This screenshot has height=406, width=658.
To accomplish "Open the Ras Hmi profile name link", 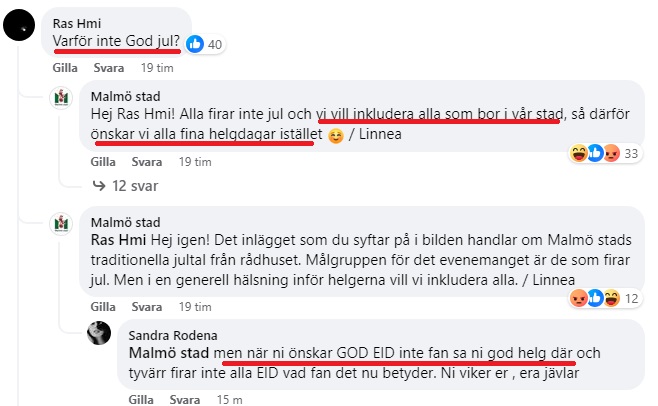I will [75, 21].
